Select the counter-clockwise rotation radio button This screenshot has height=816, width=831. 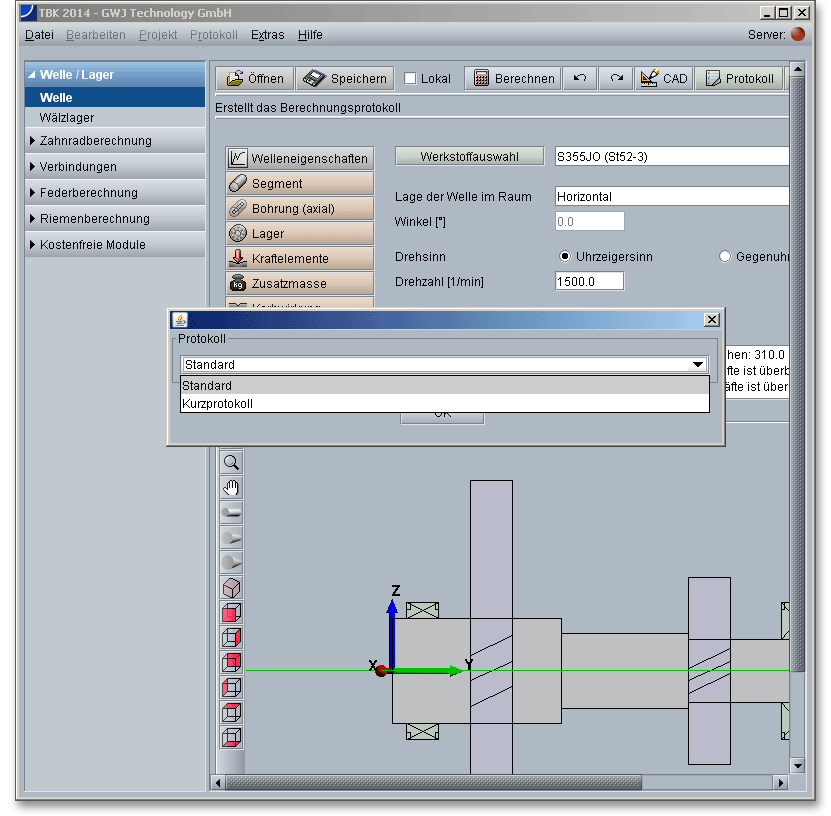click(x=725, y=257)
